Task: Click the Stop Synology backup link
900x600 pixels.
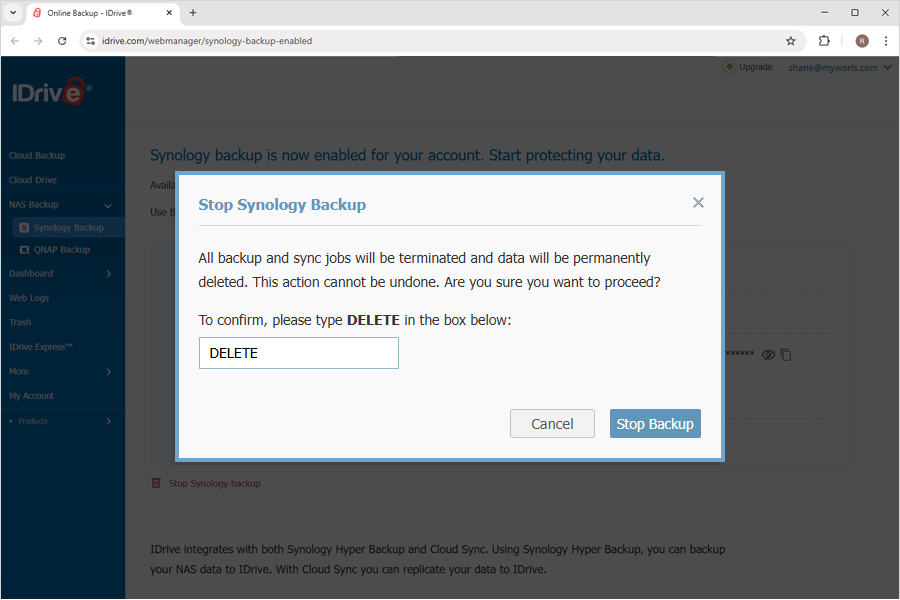Action: pyautogui.click(x=214, y=483)
